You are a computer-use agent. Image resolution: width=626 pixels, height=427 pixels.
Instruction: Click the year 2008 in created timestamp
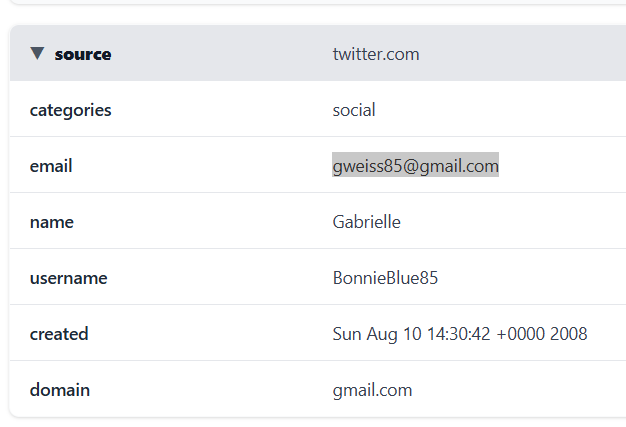[x=569, y=334]
